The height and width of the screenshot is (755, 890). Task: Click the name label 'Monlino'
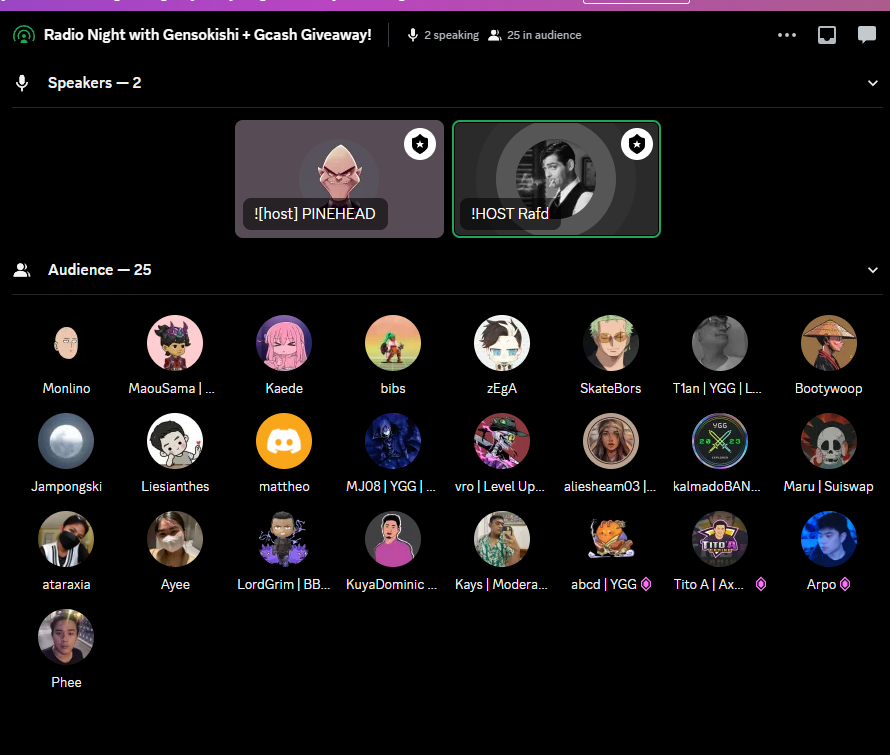tap(66, 388)
